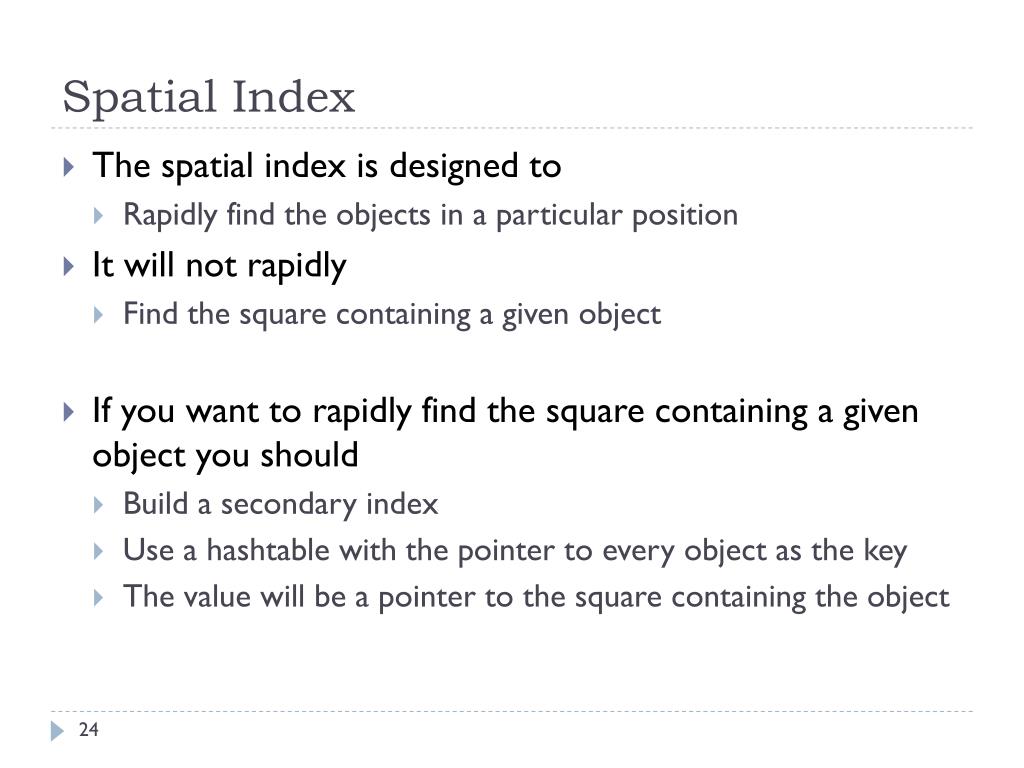Click the arrow bullet before 'Use a hashtable'

[x=99, y=552]
